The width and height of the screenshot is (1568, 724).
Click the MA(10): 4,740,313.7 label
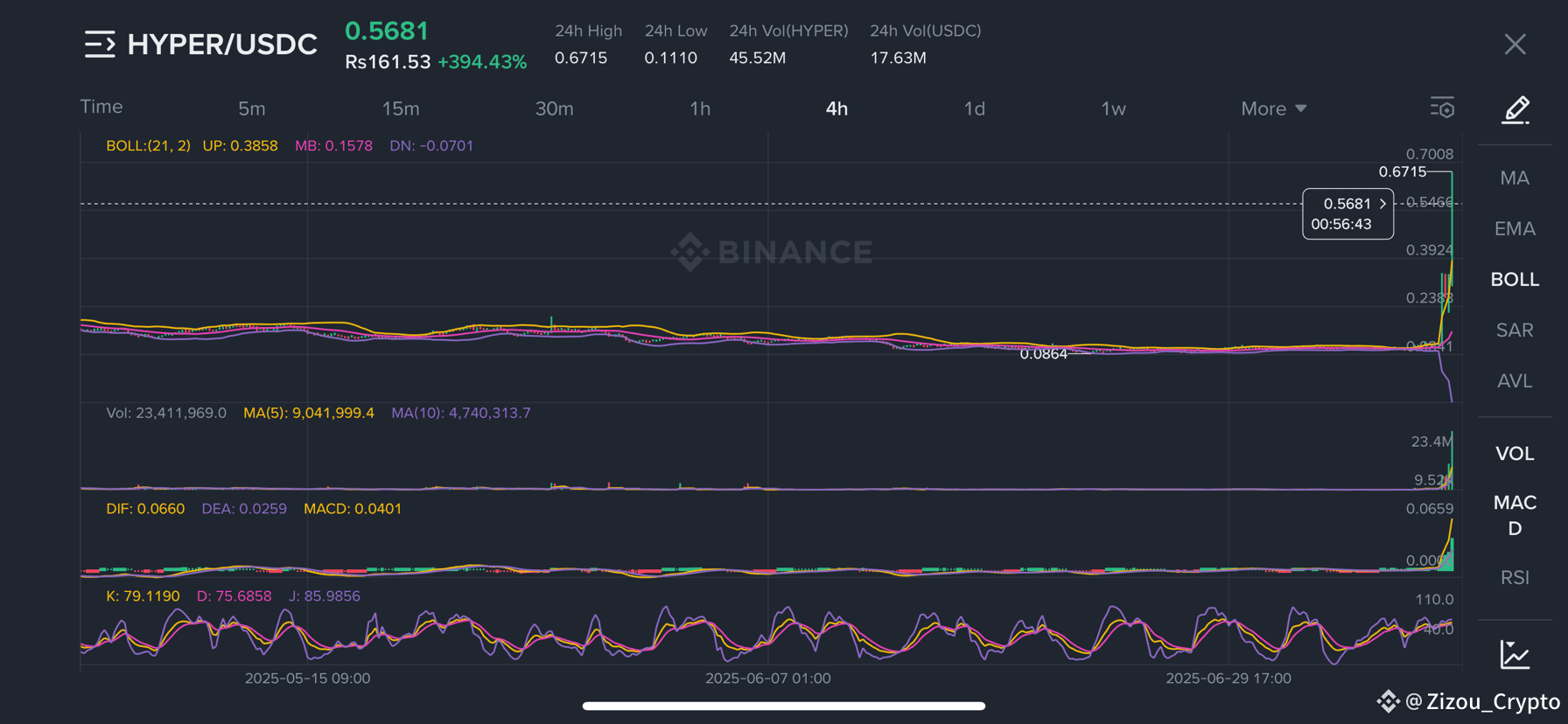tap(461, 413)
